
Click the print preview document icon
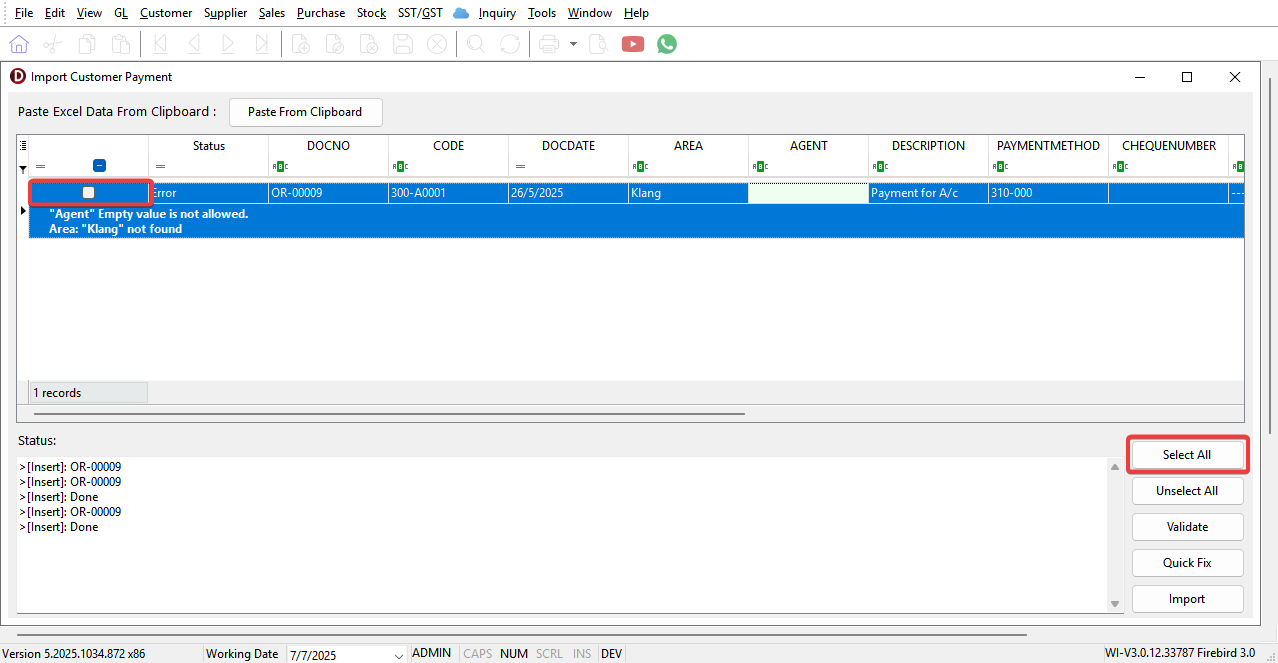pyautogui.click(x=598, y=44)
